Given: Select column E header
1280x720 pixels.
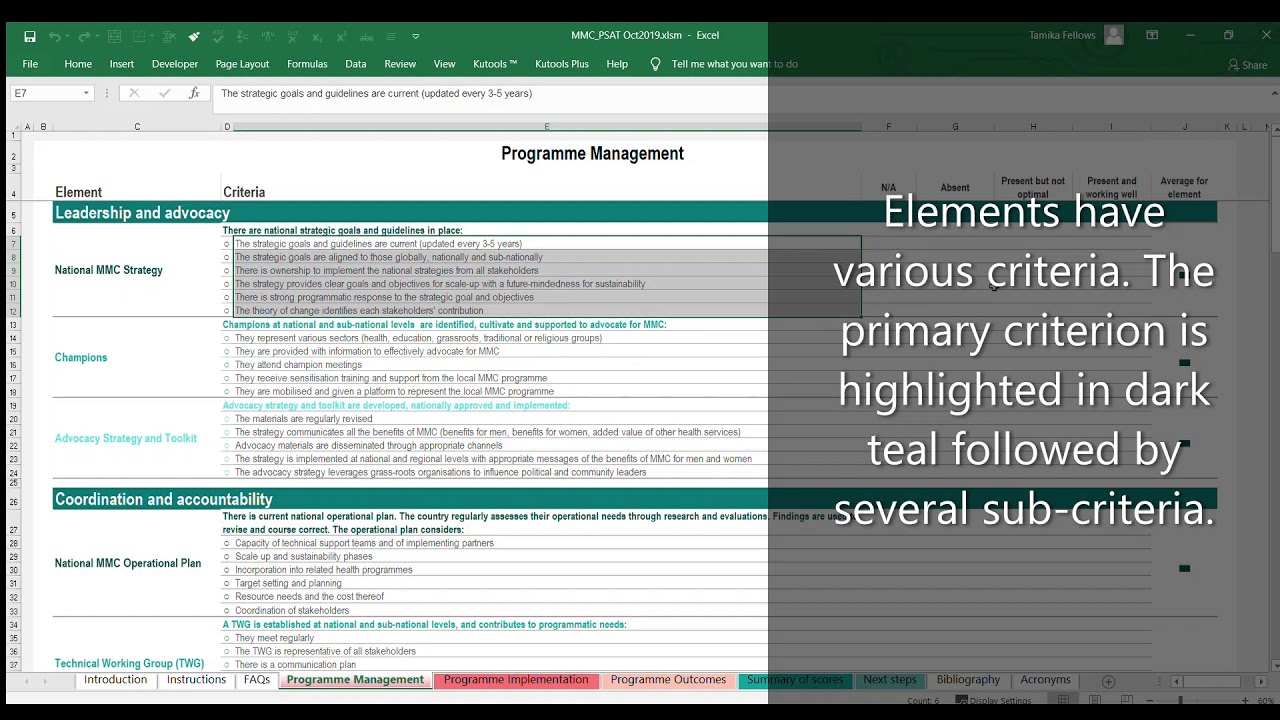Looking at the screenshot, I should click(546, 127).
